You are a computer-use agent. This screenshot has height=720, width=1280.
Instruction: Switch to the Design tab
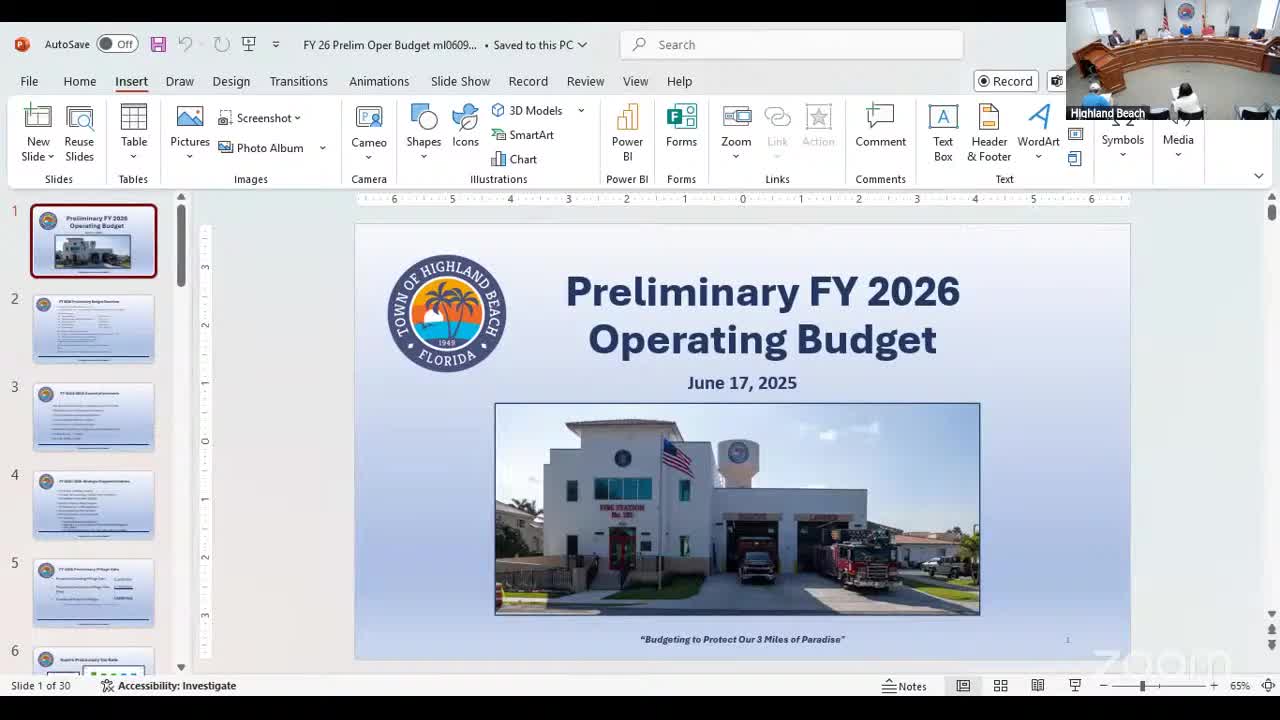(x=231, y=81)
